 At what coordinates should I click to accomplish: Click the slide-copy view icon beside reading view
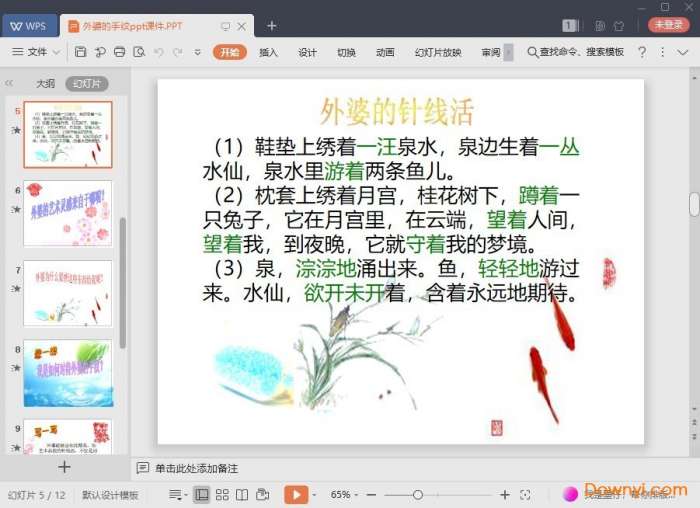tap(262, 495)
